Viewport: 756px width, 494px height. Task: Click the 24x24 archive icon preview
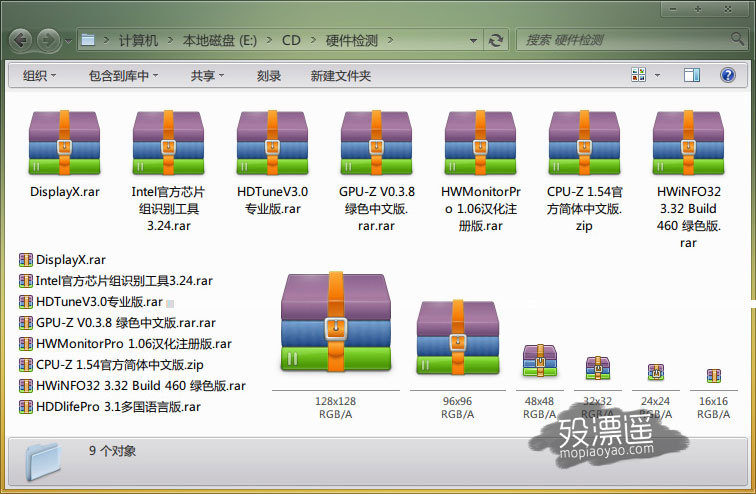pos(656,372)
